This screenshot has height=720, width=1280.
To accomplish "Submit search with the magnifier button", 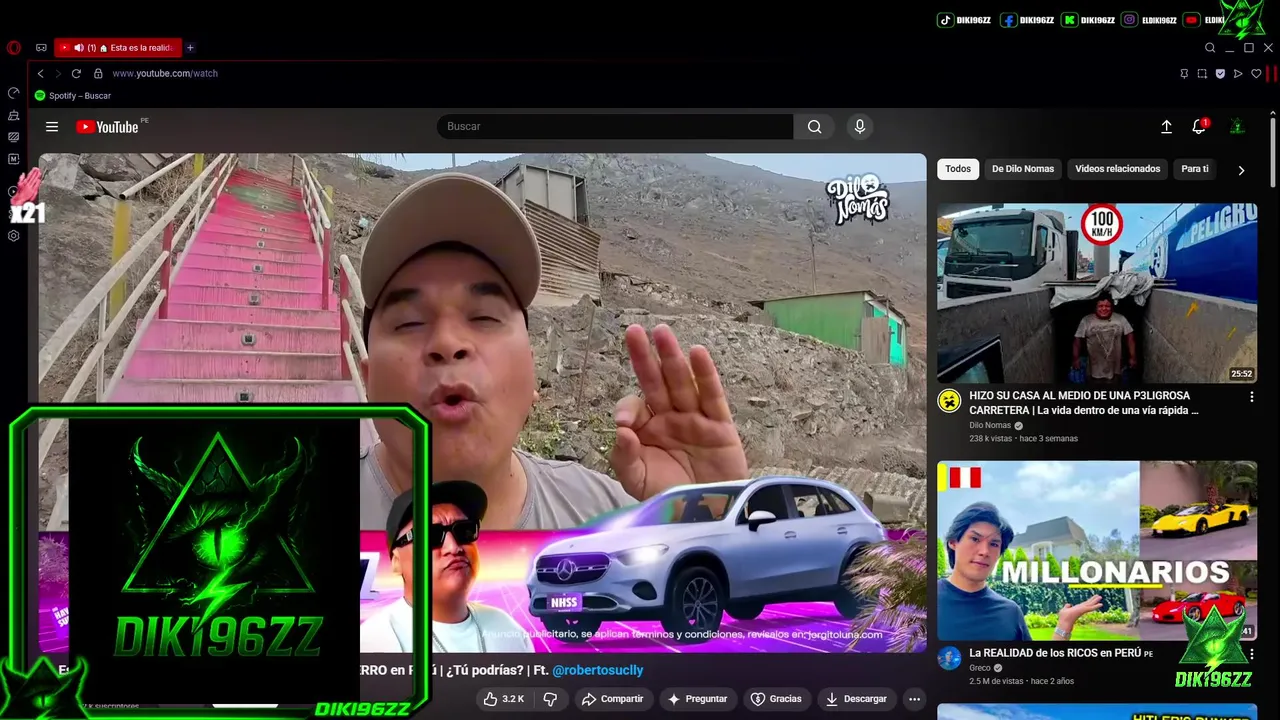I will tap(815, 127).
